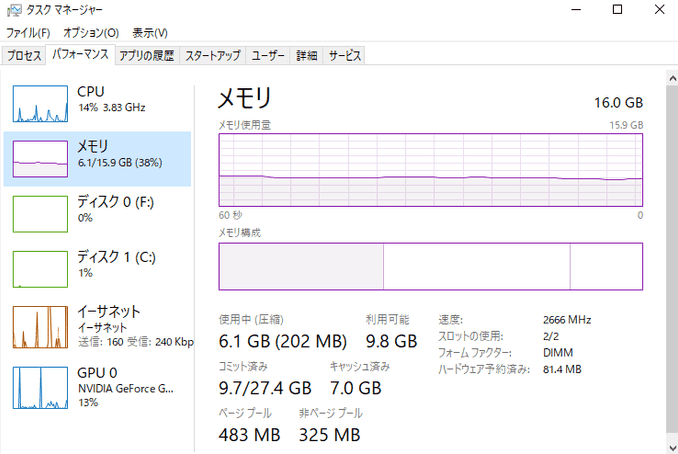Screen dimensions: 678x454
Task: Click the 9.8 GB available value
Action: coord(391,342)
